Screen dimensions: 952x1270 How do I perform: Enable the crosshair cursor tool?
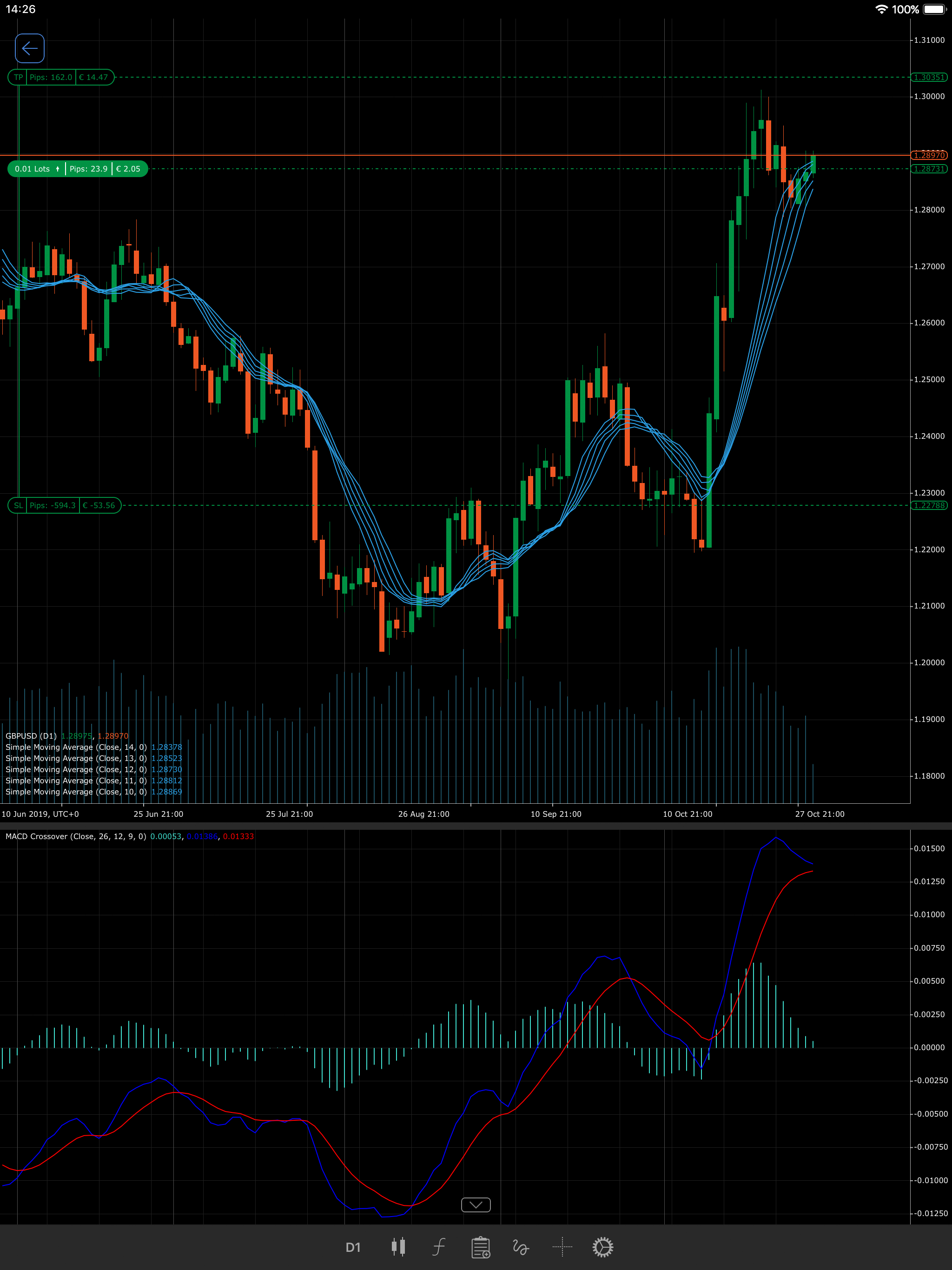pyautogui.click(x=562, y=1246)
